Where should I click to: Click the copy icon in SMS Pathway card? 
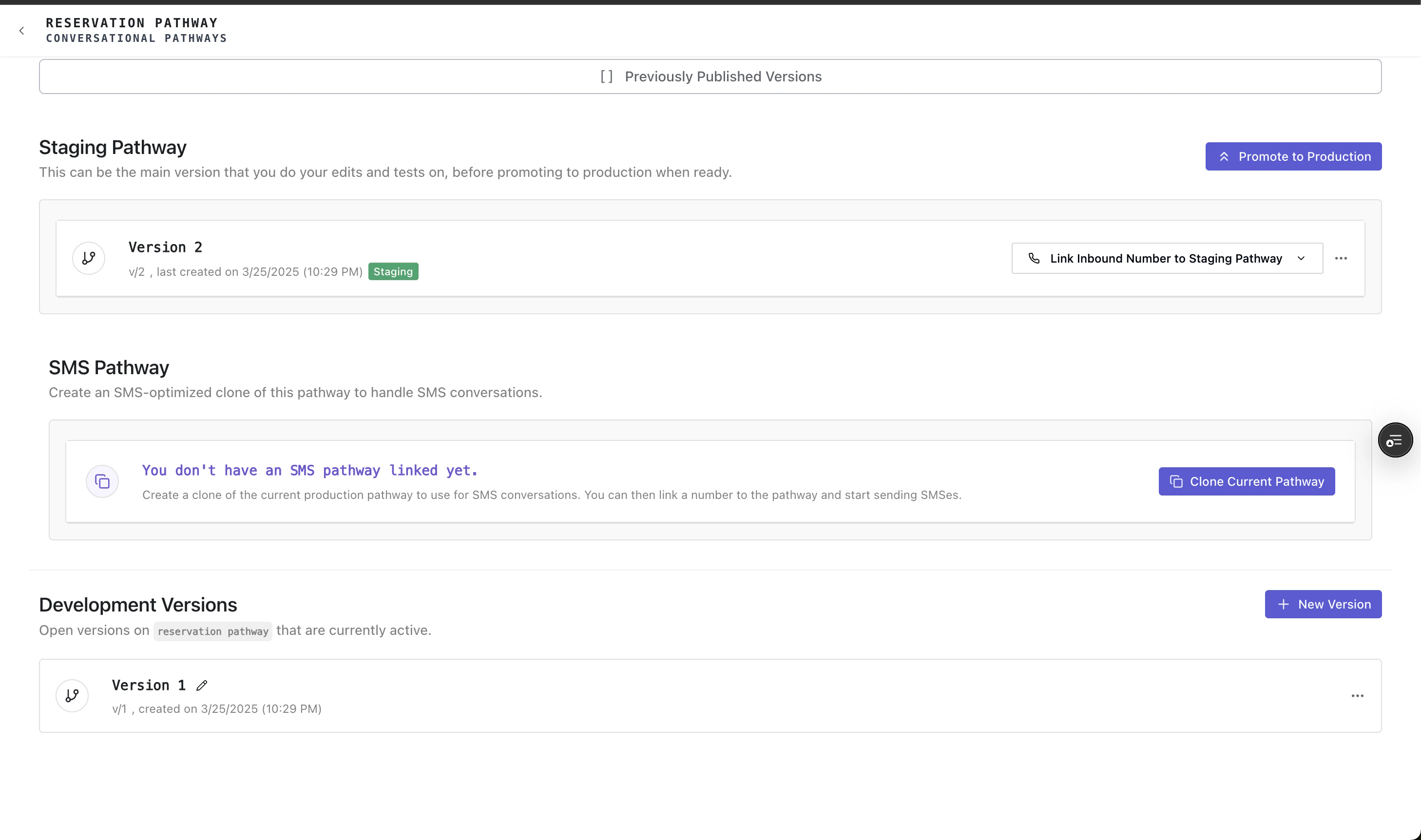coord(102,482)
